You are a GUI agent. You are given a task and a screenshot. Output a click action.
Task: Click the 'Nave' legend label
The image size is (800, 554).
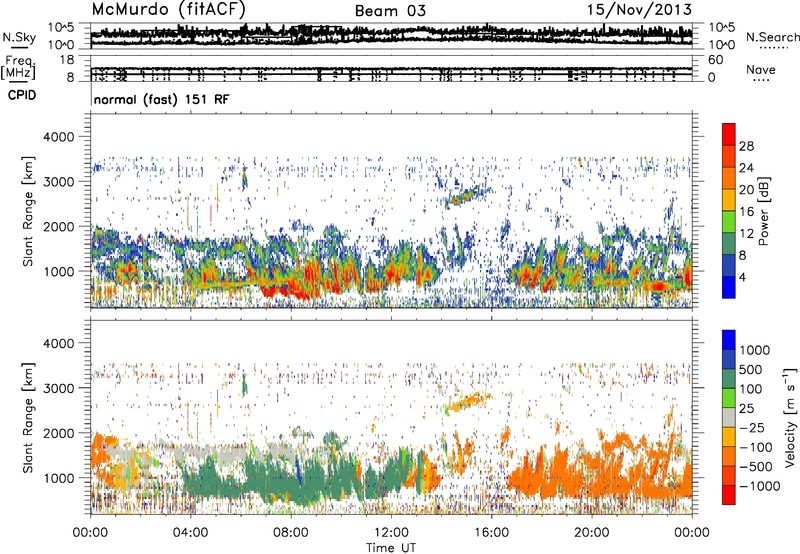[x=761, y=69]
